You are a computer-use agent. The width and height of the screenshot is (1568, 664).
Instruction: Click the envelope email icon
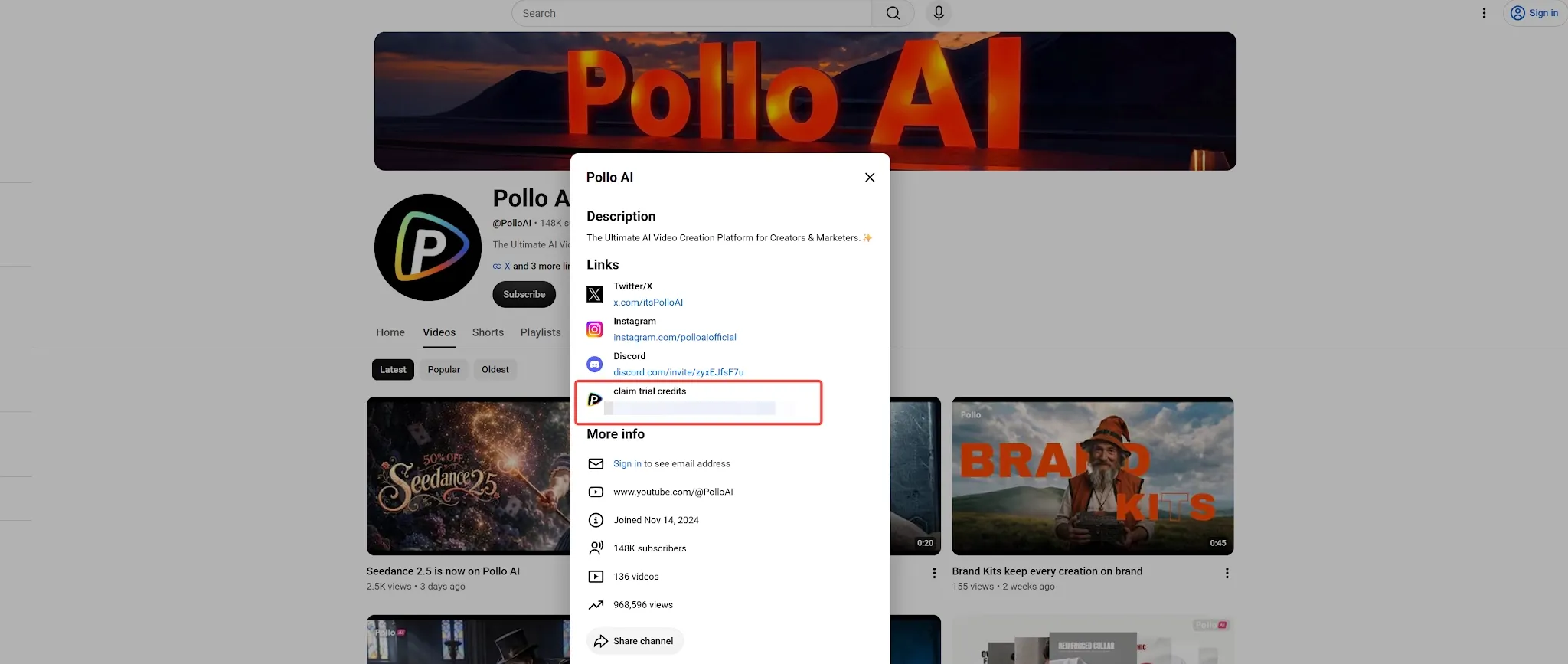click(596, 463)
